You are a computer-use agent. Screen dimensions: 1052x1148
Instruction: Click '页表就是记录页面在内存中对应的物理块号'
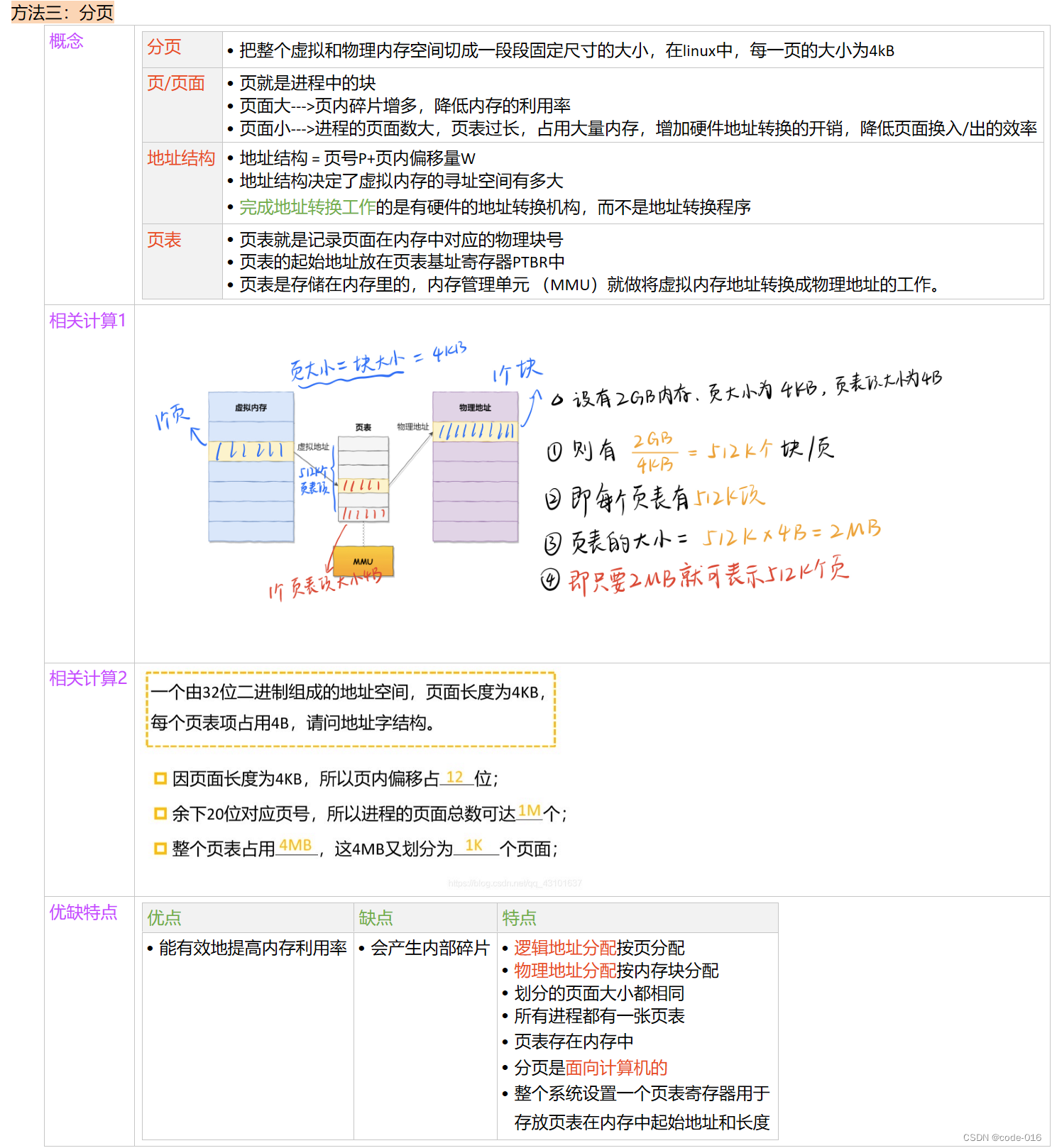tap(401, 240)
